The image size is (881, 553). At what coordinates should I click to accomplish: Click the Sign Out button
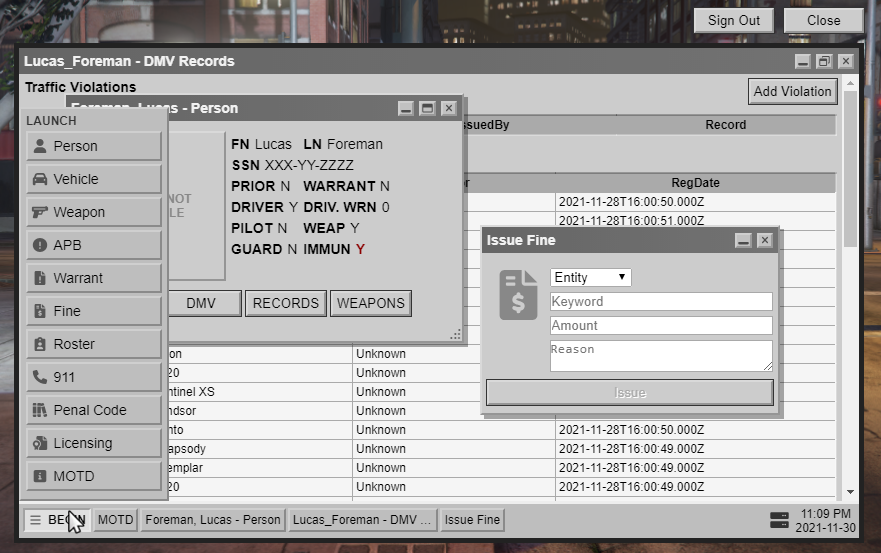pyautogui.click(x=734, y=20)
